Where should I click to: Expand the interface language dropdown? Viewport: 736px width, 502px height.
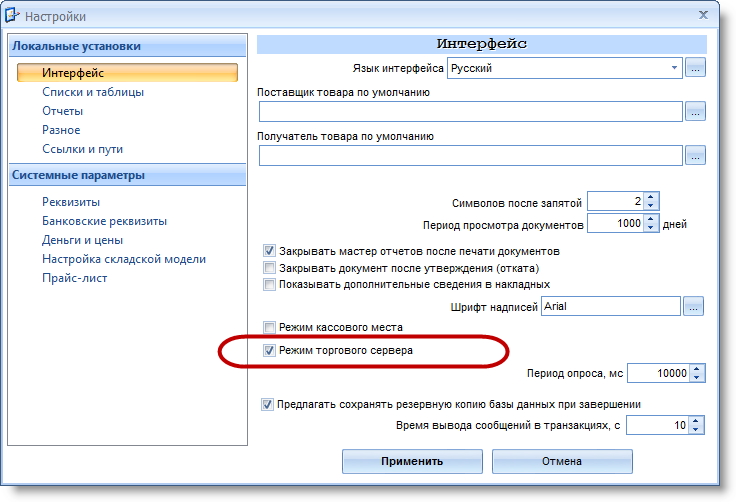coord(675,68)
